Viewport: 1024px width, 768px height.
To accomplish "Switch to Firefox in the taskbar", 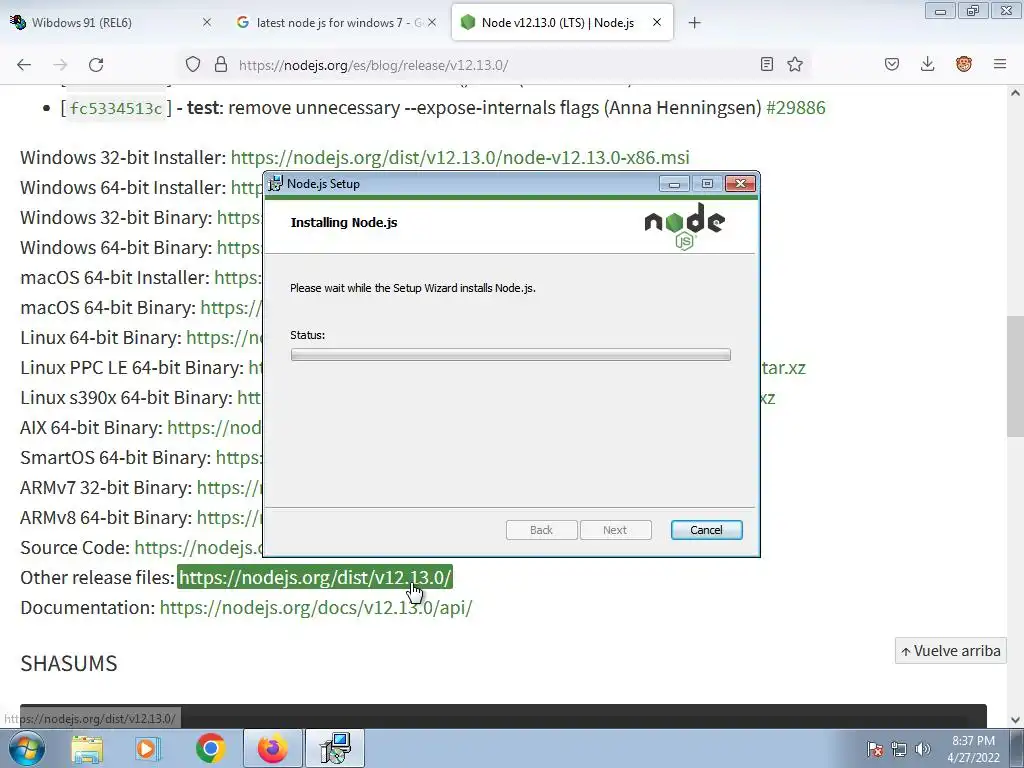I will coord(273,748).
